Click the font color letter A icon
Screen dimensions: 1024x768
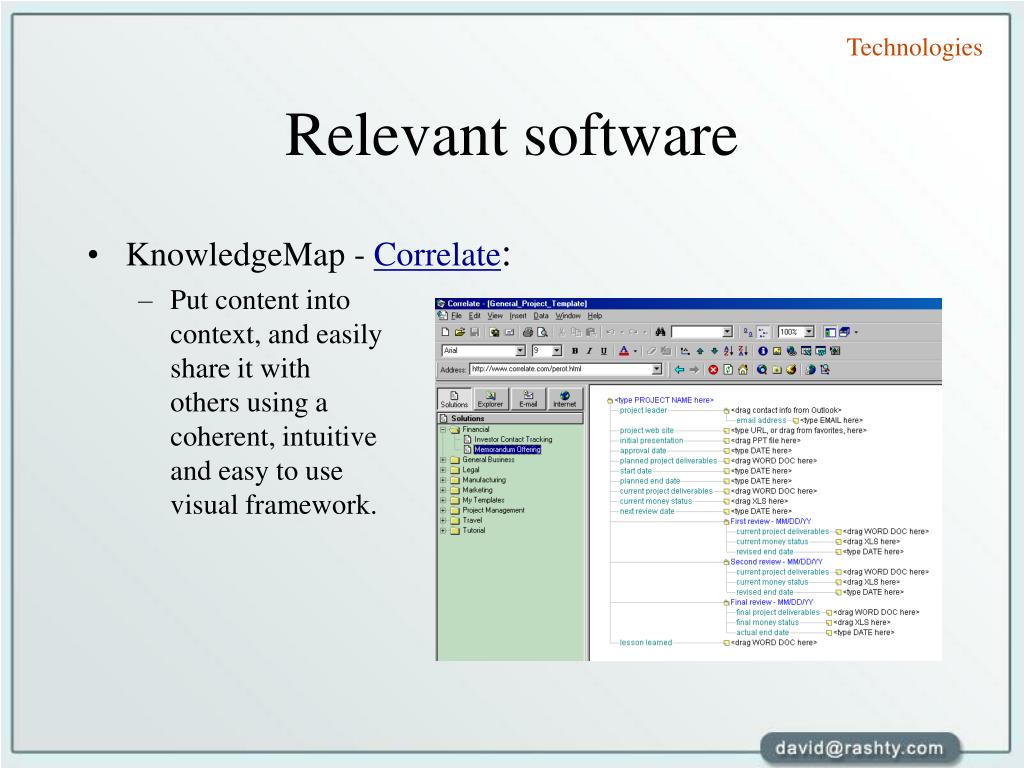tap(624, 351)
